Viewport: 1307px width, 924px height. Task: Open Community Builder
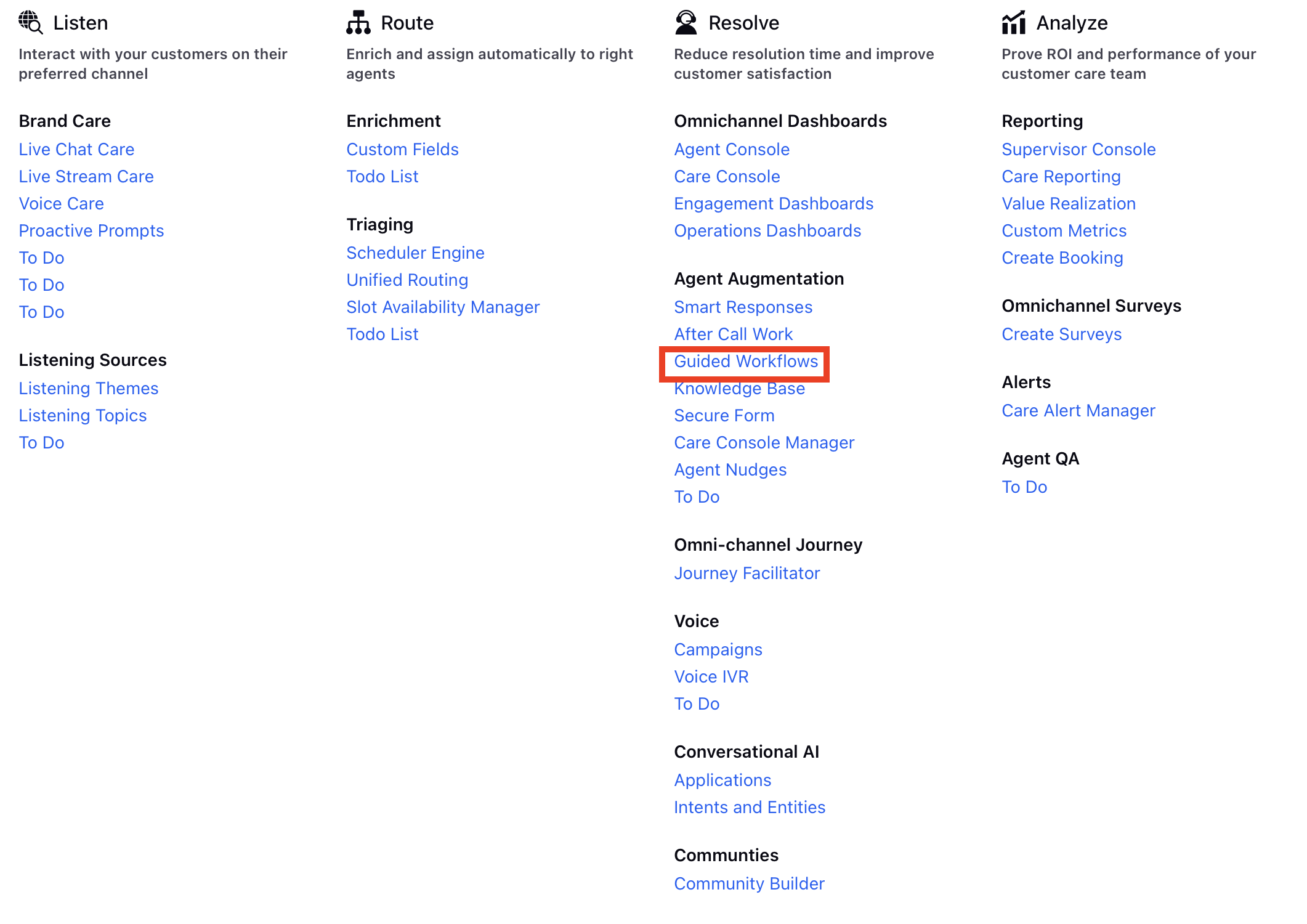click(x=749, y=884)
